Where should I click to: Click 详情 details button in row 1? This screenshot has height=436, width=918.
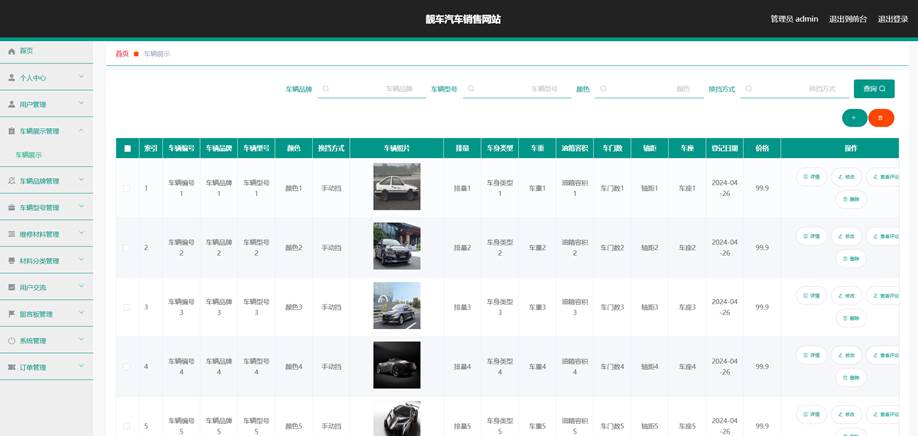pos(811,177)
